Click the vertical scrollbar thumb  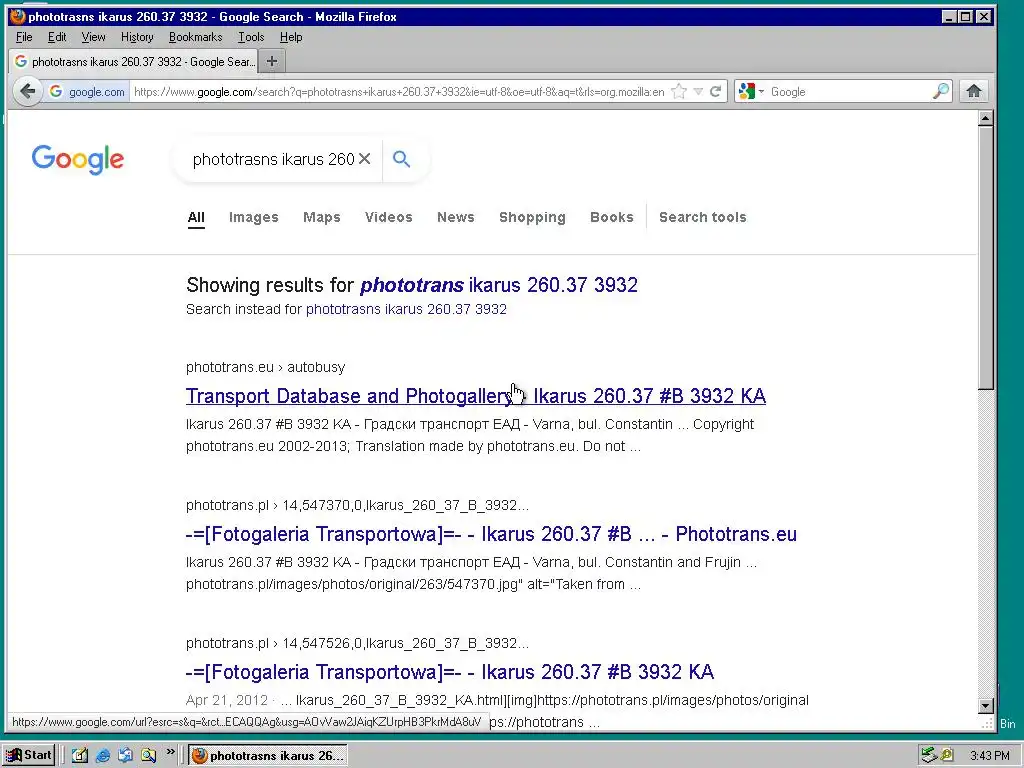pos(985,258)
